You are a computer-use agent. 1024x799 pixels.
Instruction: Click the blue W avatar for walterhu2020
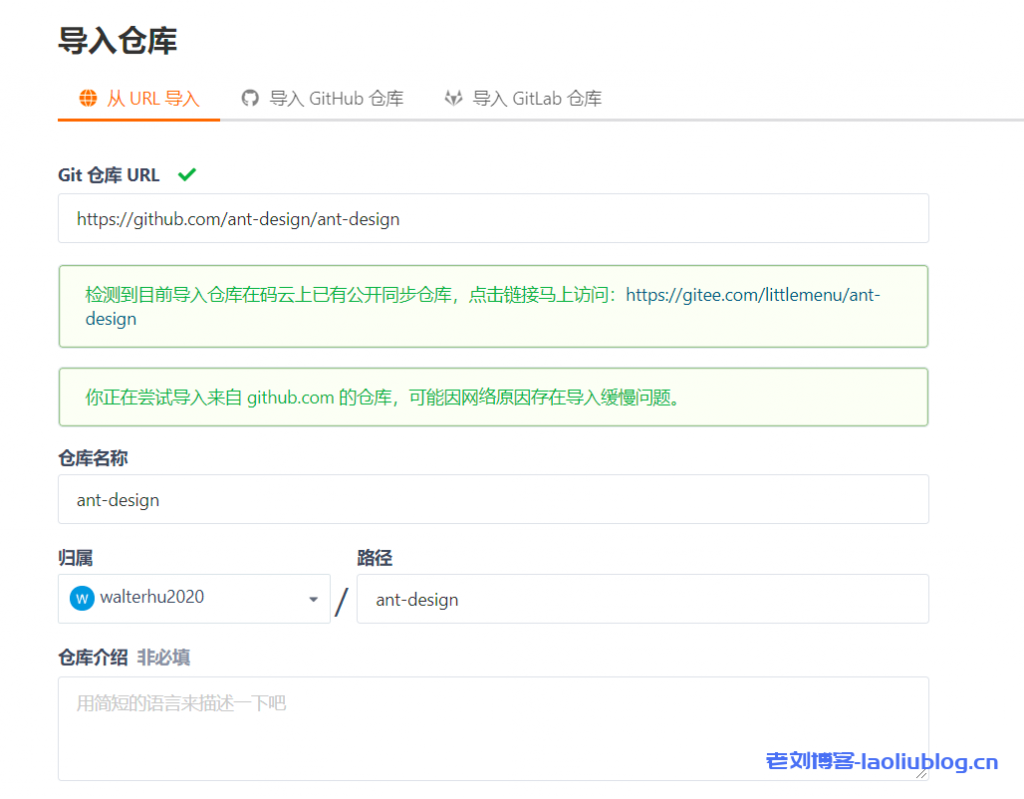[81, 598]
